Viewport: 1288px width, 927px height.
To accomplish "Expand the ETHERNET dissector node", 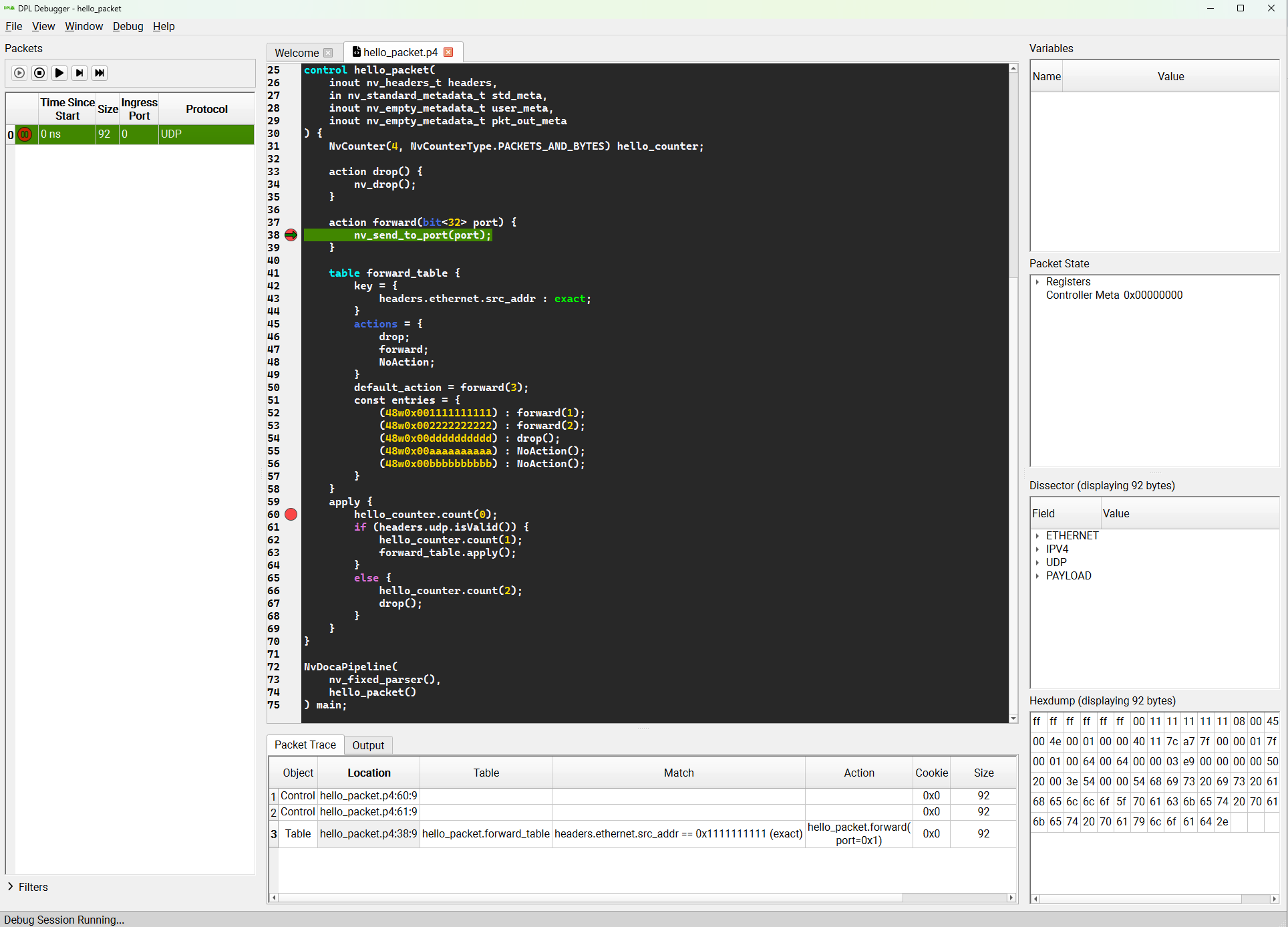I will tap(1037, 536).
